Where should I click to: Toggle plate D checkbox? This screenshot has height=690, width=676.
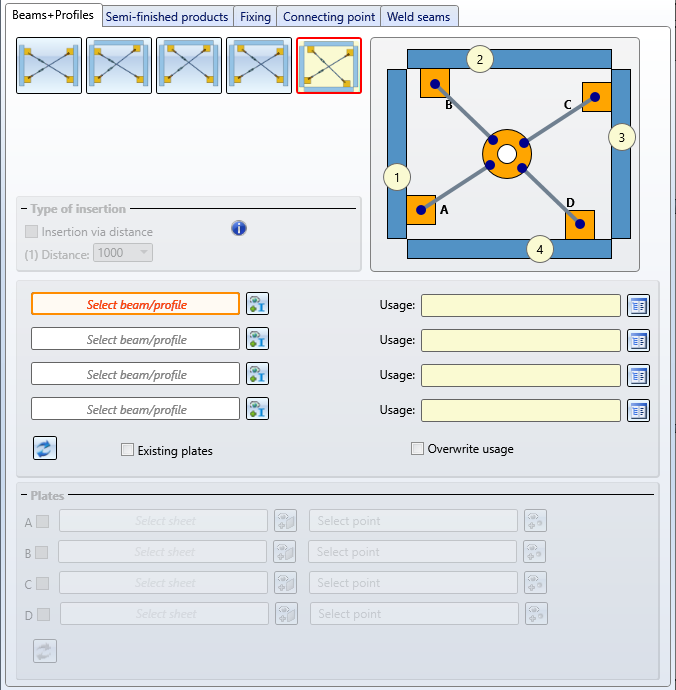(x=44, y=614)
